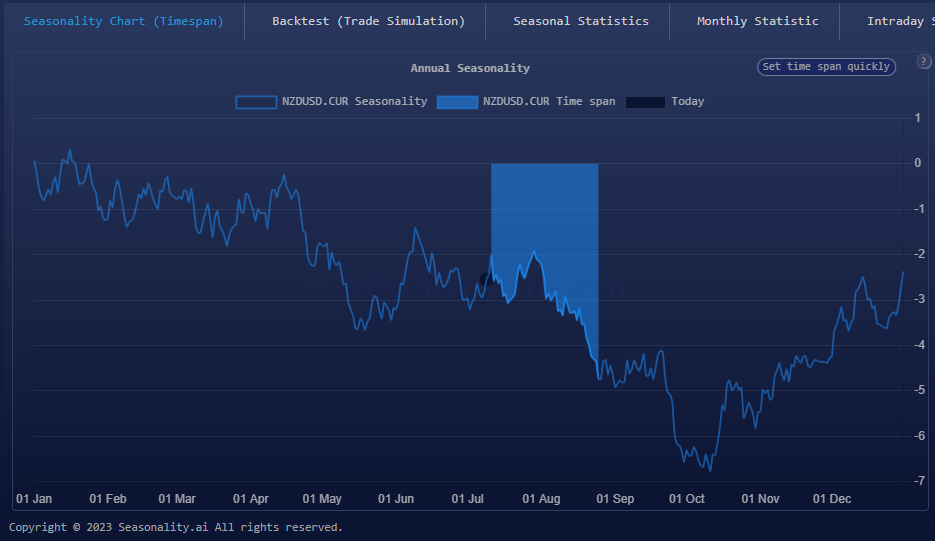Click the -7 y-axis value label

pyautogui.click(x=916, y=481)
